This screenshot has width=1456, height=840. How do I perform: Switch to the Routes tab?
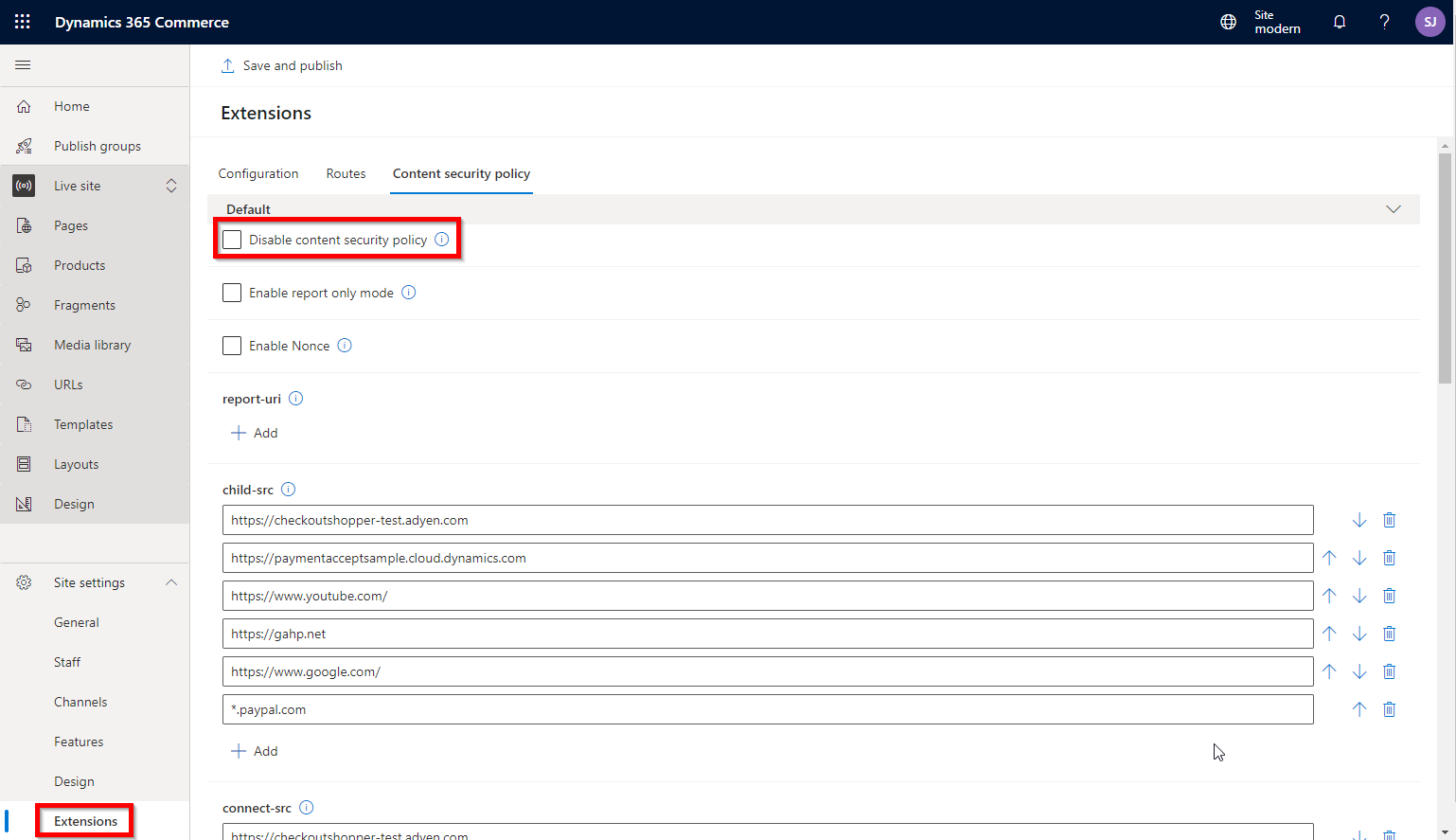pos(346,174)
